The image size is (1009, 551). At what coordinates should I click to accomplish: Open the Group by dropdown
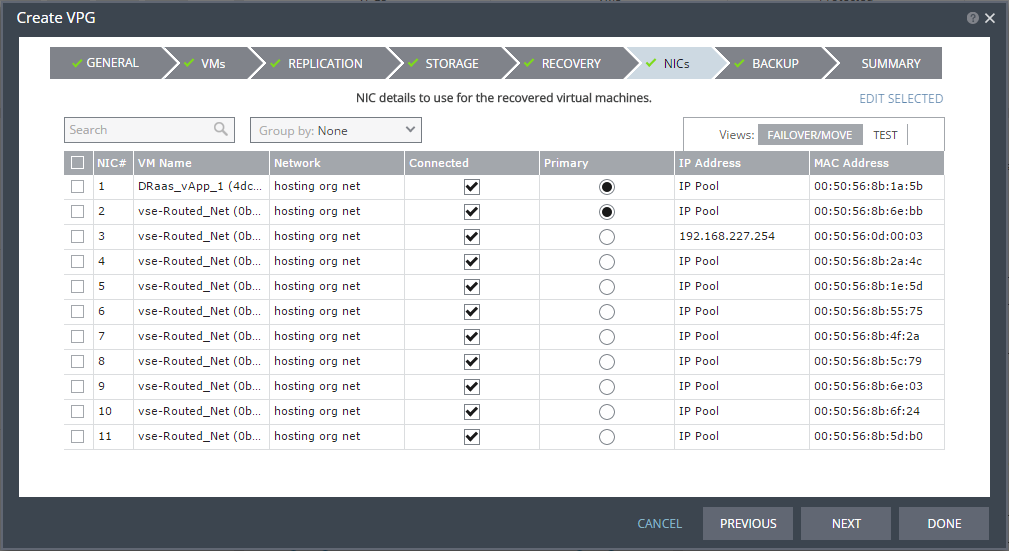click(336, 130)
